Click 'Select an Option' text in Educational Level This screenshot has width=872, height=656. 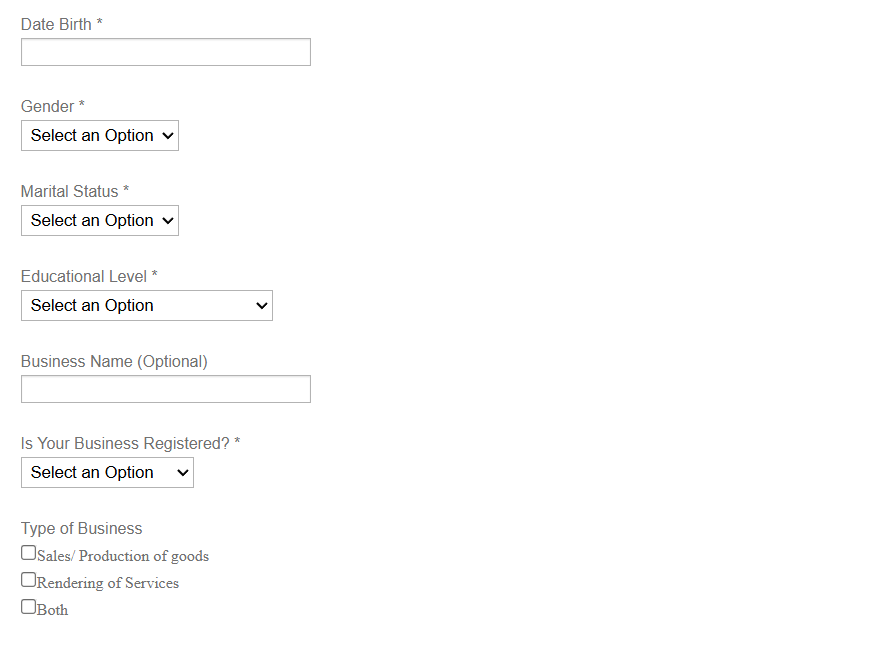click(x=92, y=306)
